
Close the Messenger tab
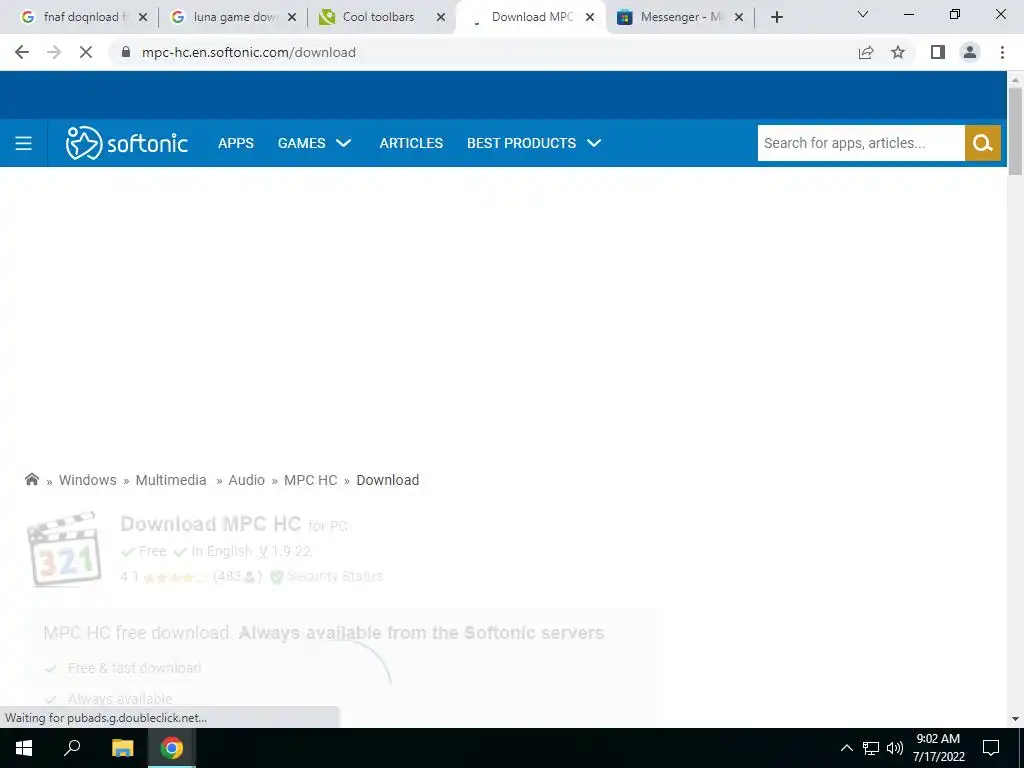(739, 18)
